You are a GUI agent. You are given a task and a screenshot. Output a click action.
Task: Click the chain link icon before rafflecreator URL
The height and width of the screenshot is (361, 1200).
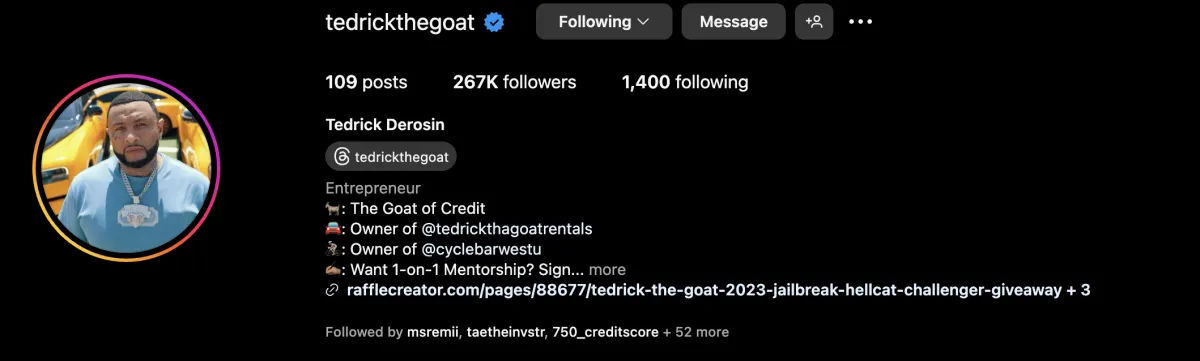click(332, 290)
